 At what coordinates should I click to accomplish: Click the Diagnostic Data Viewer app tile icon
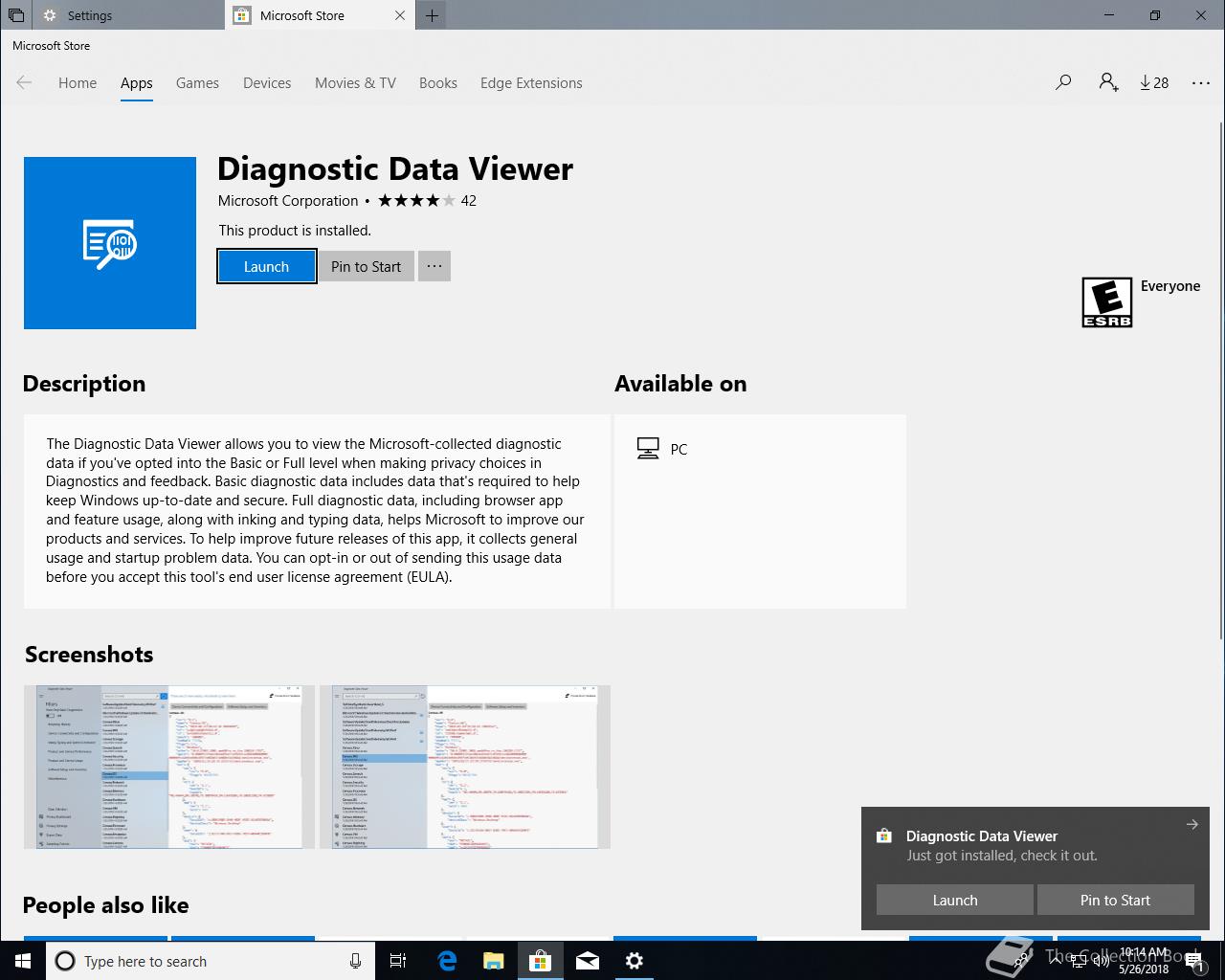[110, 243]
